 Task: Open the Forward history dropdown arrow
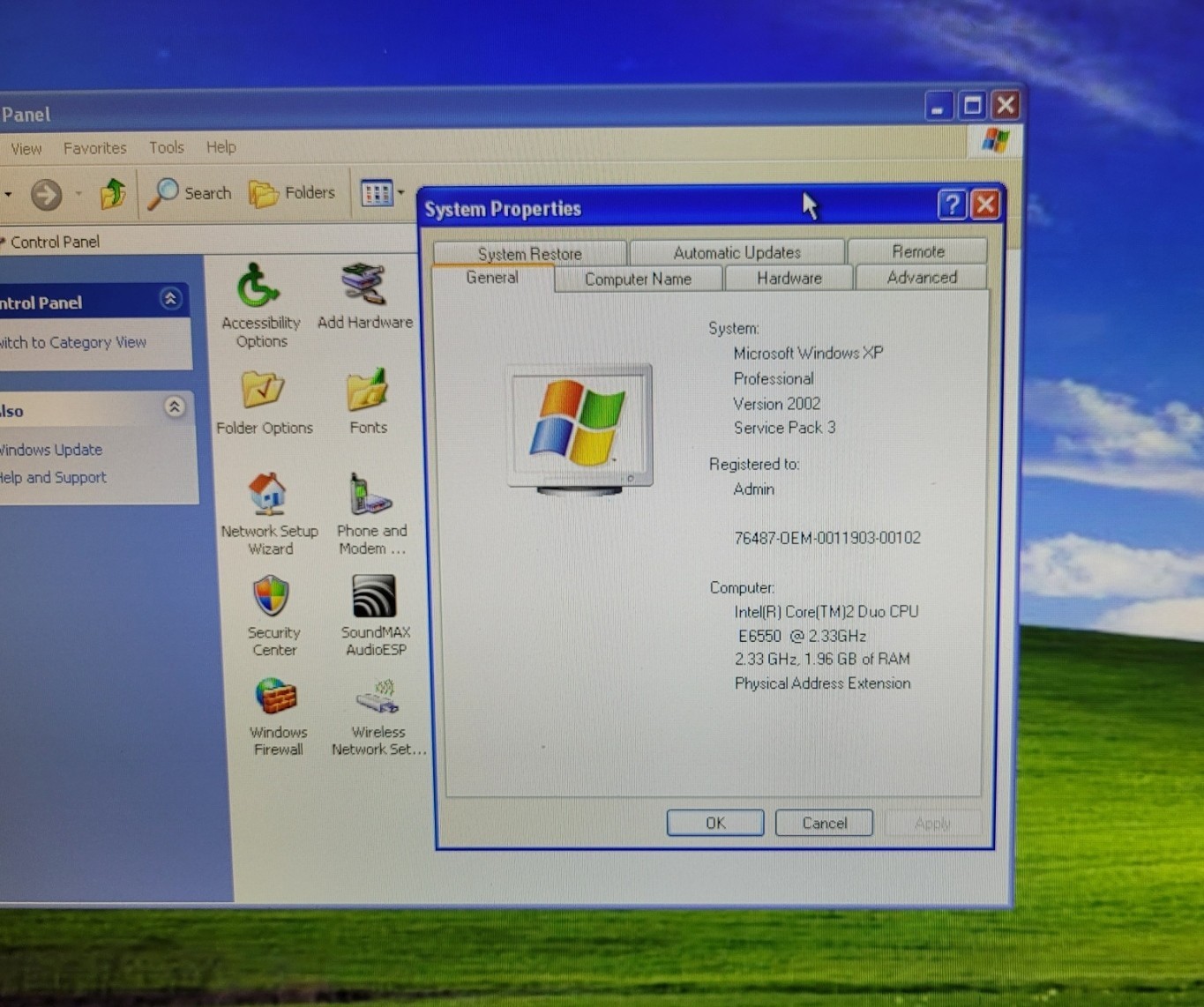click(x=79, y=194)
